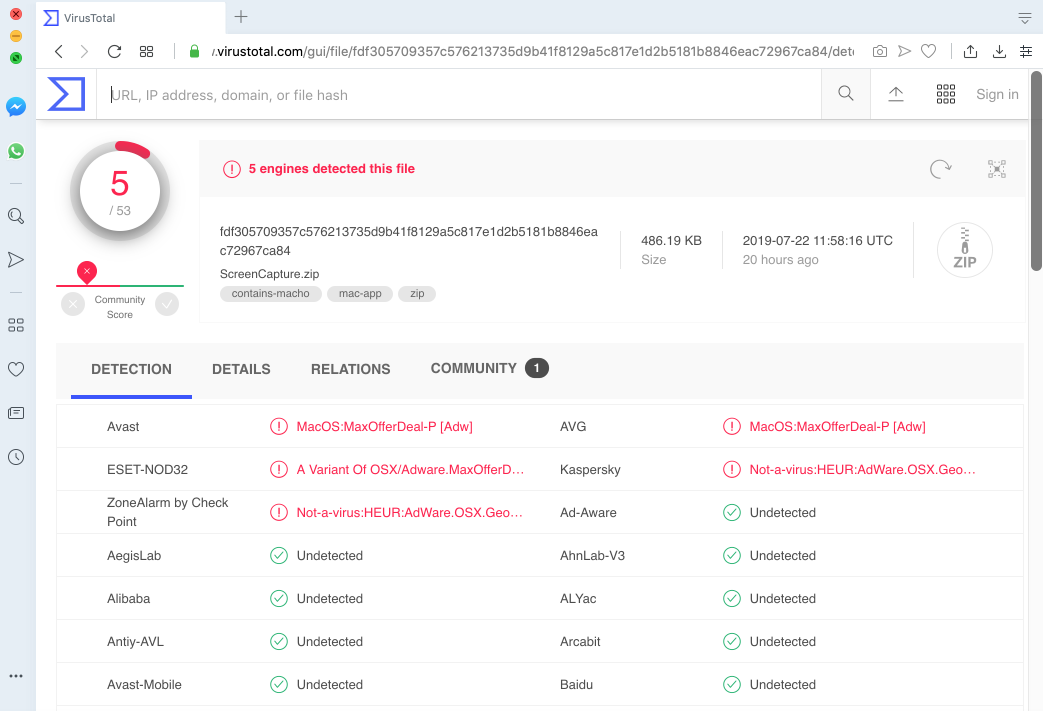The image size is (1043, 711).
Task: Open Speed Dial from the sidebar
Action: (16, 325)
